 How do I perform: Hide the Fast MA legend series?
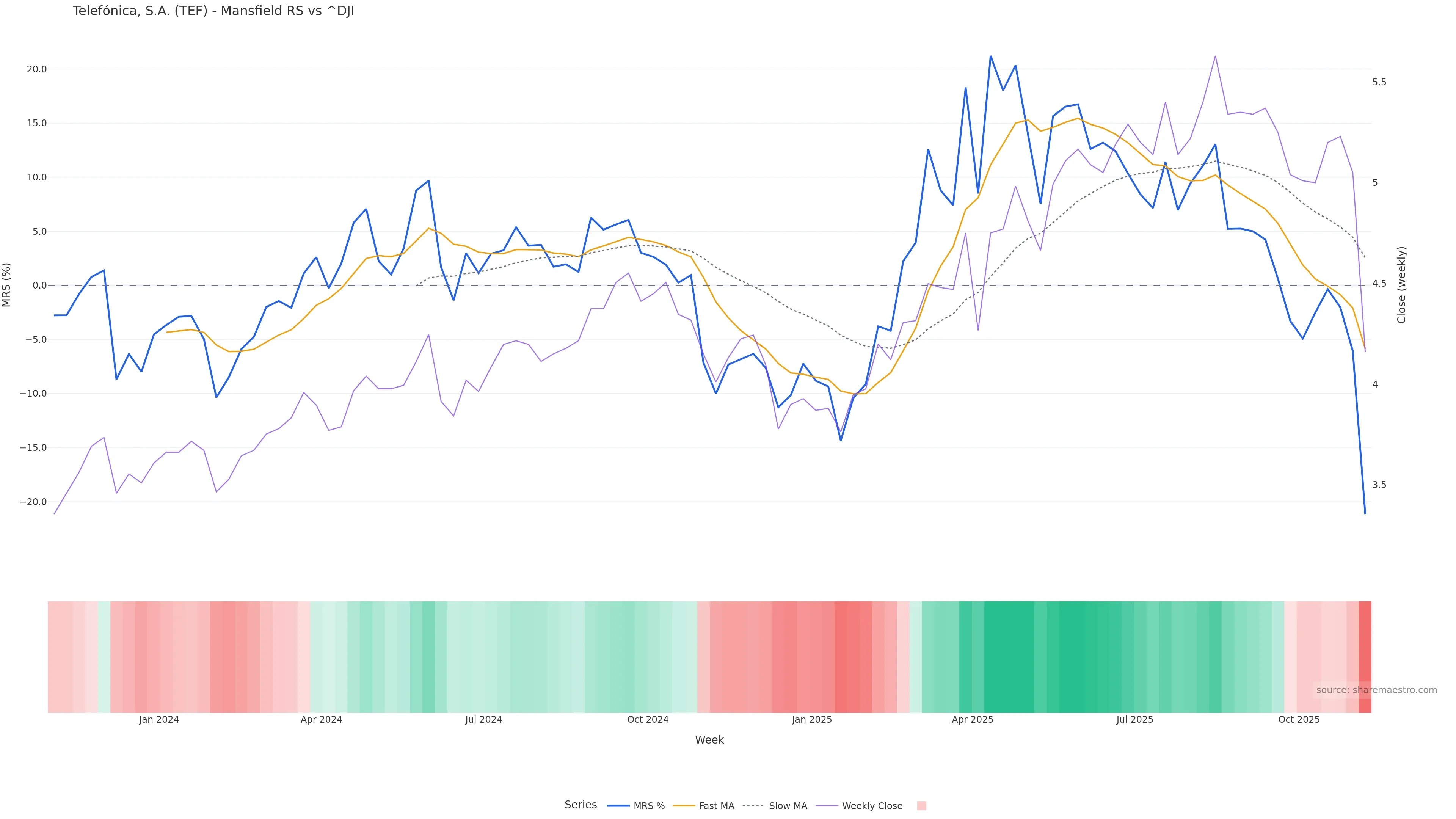(704, 806)
